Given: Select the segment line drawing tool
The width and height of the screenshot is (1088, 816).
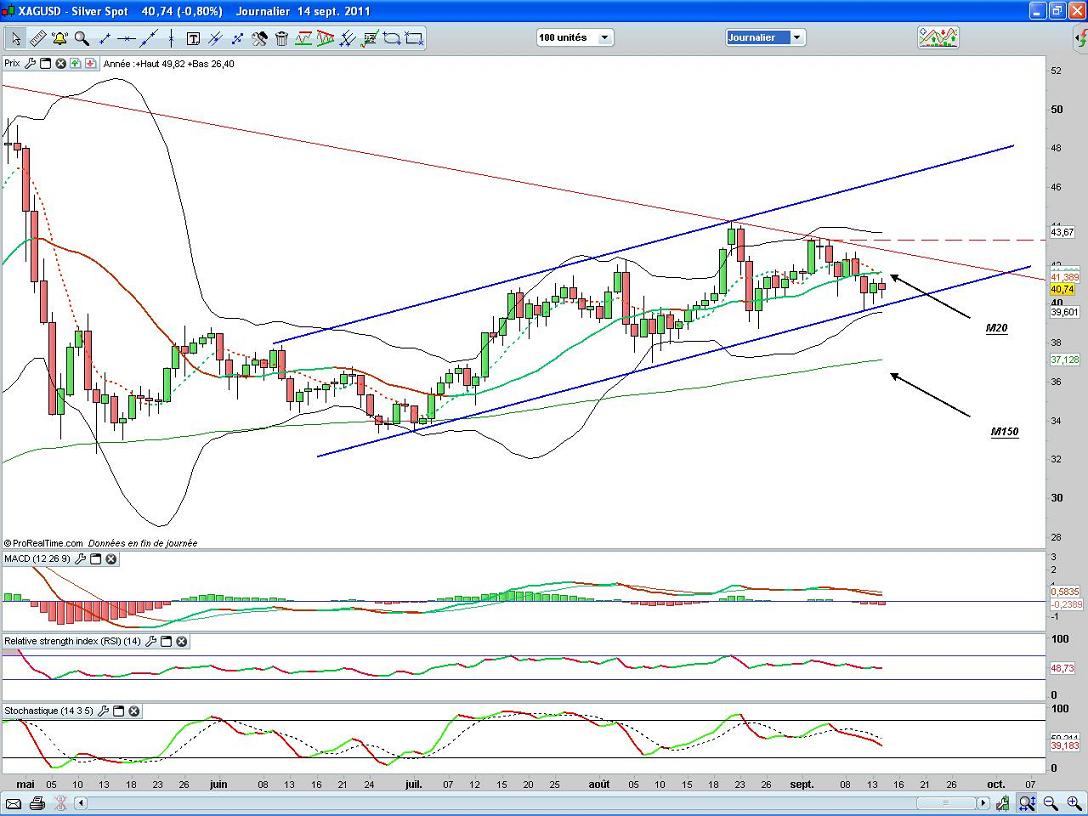Looking at the screenshot, I should (105, 38).
